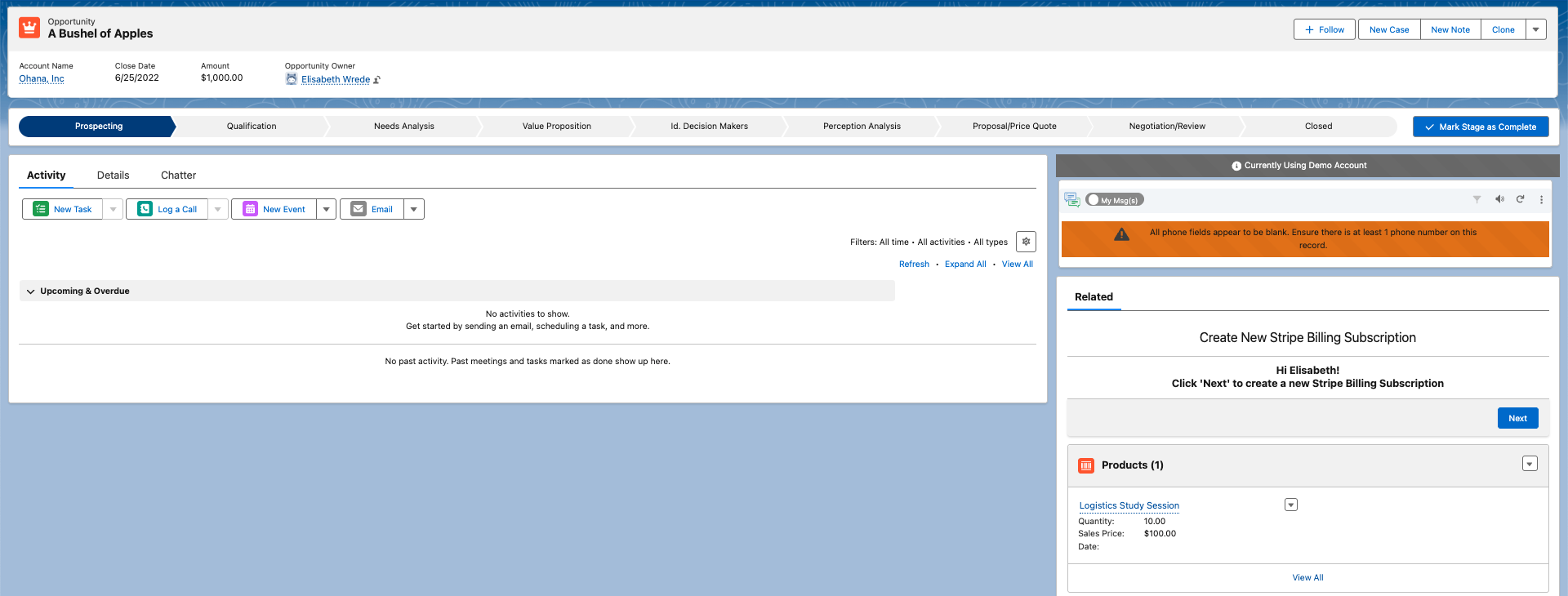The width and height of the screenshot is (1568, 596).
Task: Open Logistics Study Session row actions dropdown
Action: pyautogui.click(x=1291, y=505)
